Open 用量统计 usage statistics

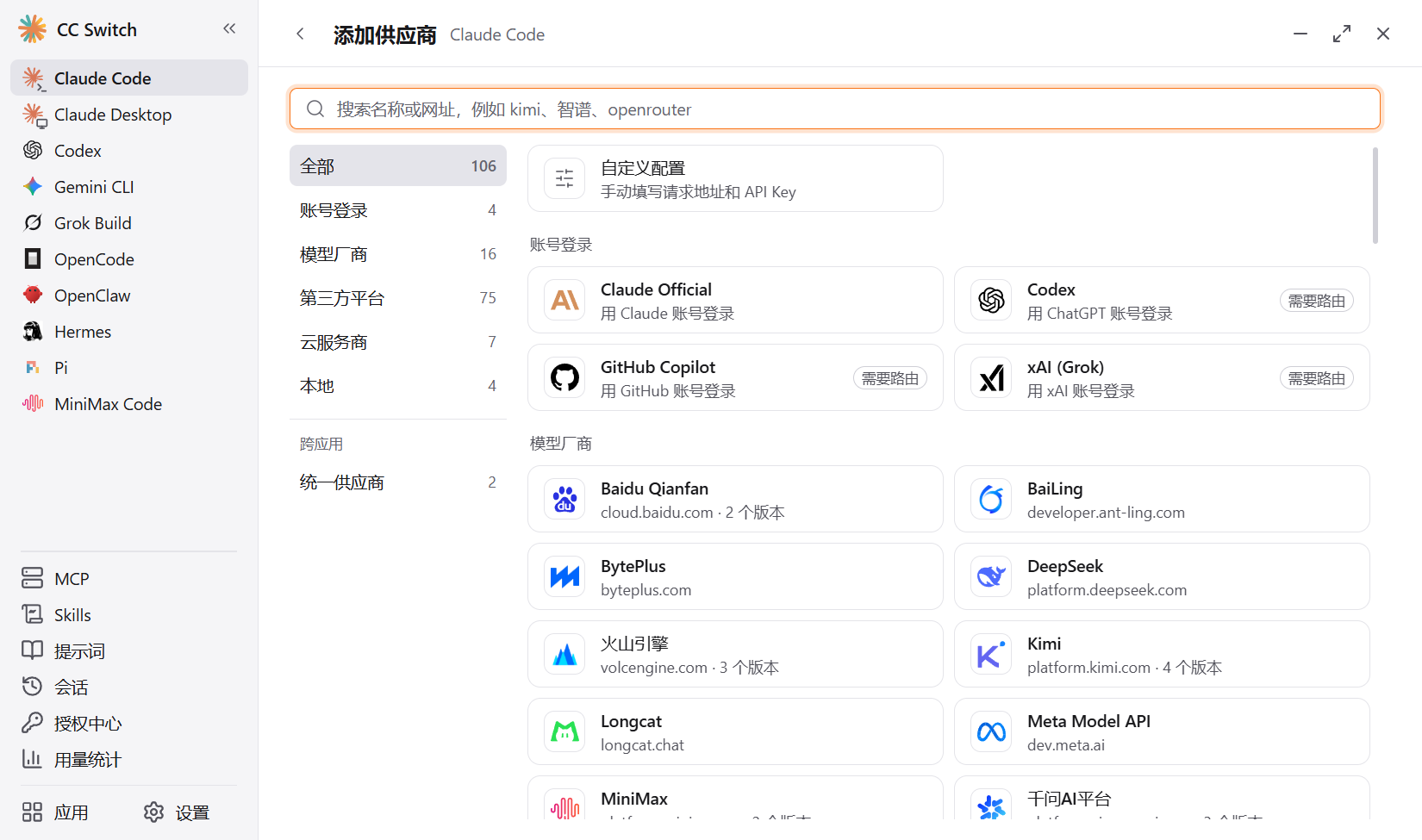[x=129, y=760]
